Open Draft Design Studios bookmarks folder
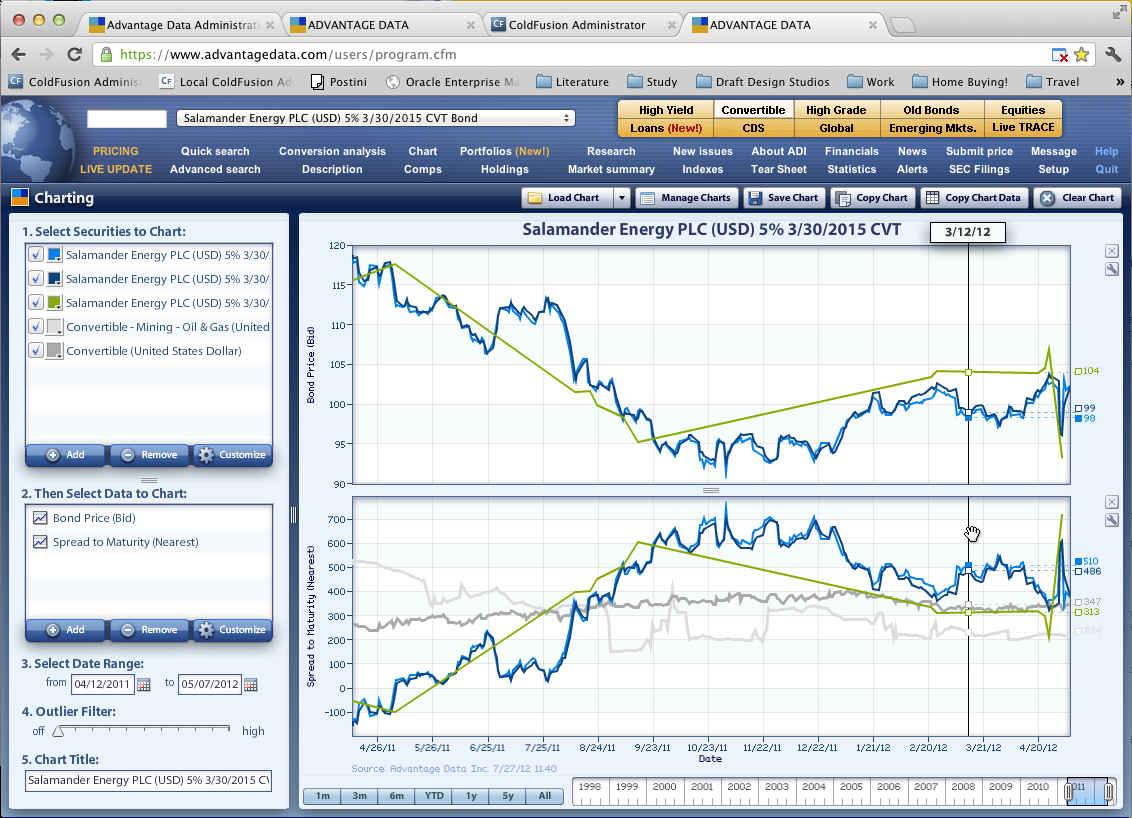 coord(763,82)
